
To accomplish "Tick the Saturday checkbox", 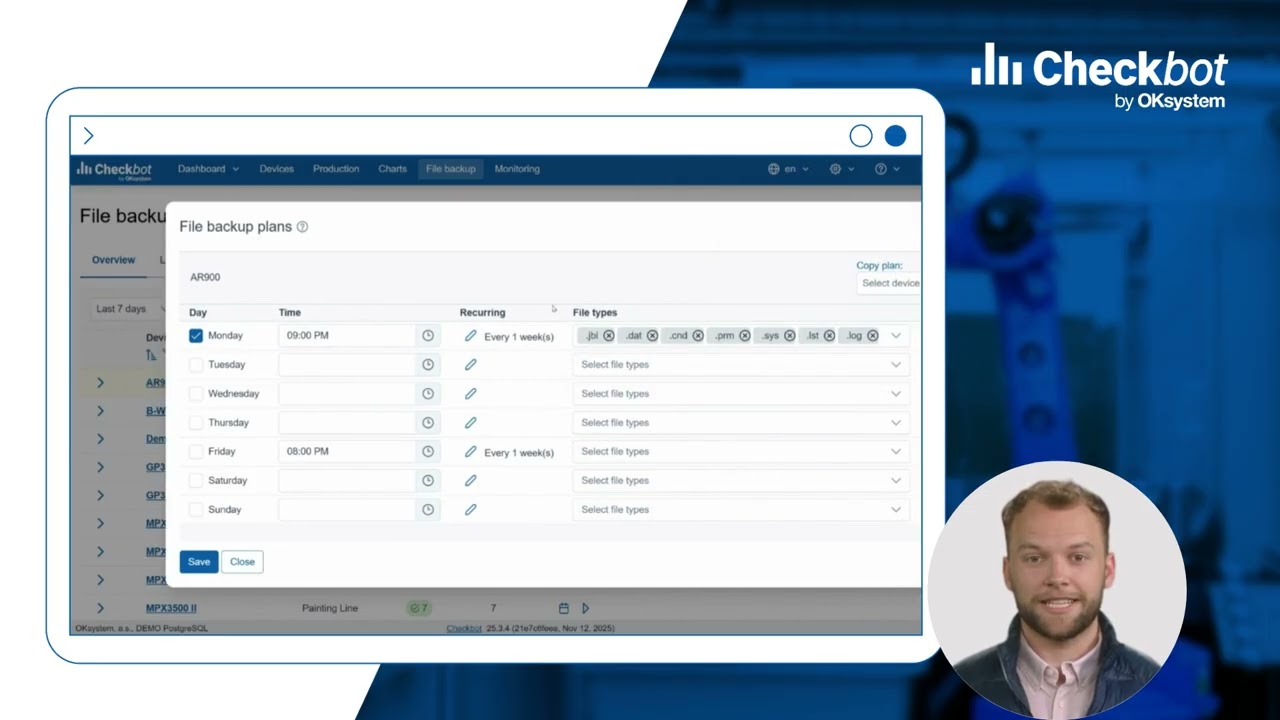I will pyautogui.click(x=196, y=481).
